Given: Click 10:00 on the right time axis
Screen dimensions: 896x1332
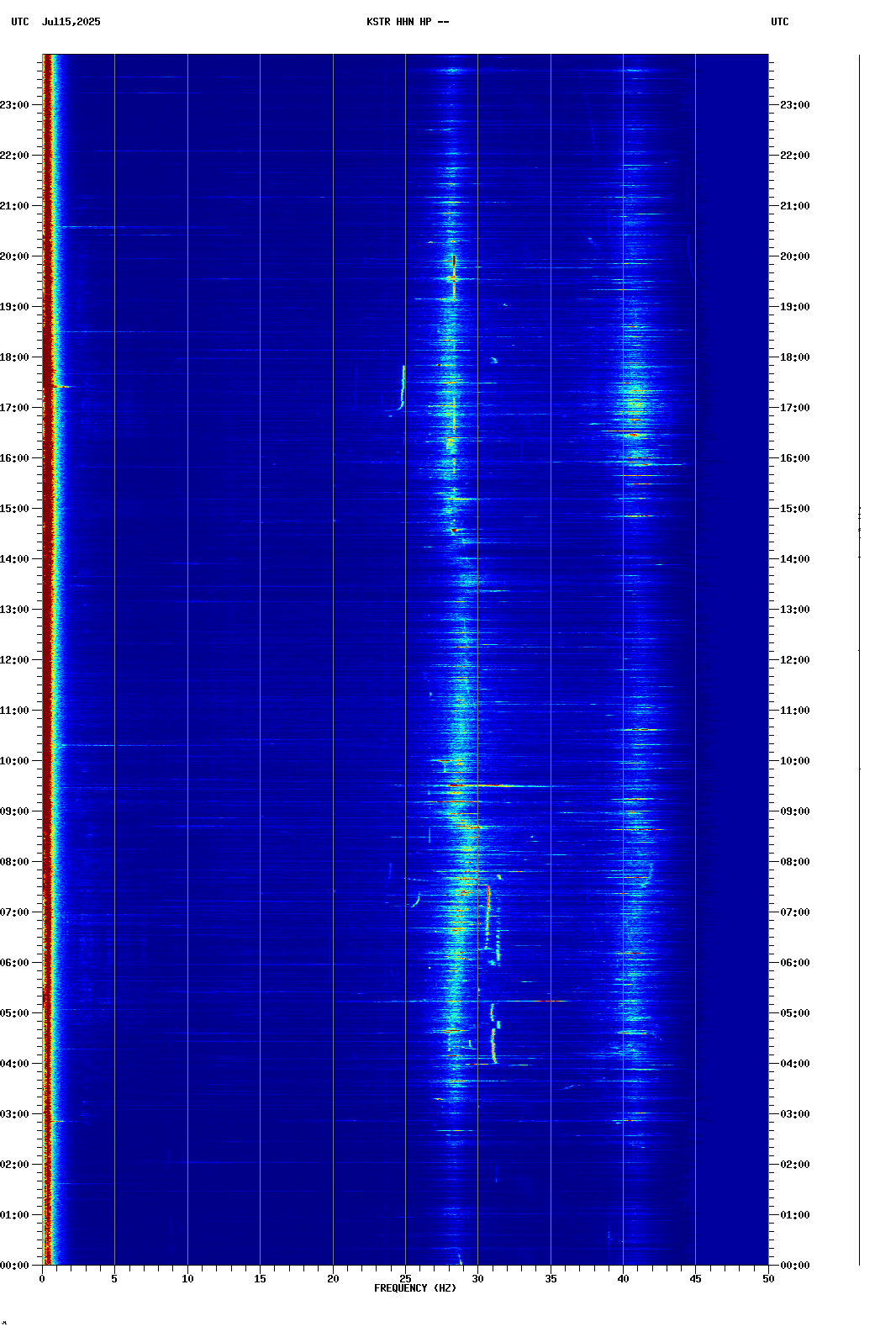Looking at the screenshot, I should click(795, 761).
